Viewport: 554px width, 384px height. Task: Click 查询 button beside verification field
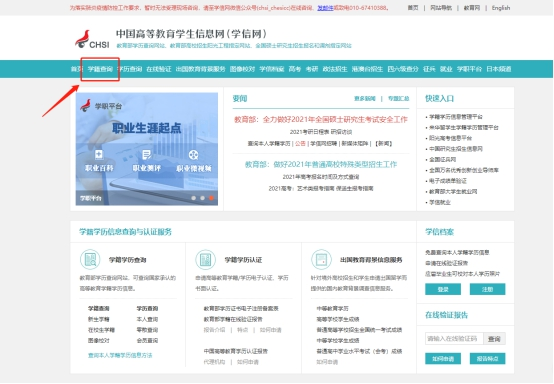(x=494, y=339)
